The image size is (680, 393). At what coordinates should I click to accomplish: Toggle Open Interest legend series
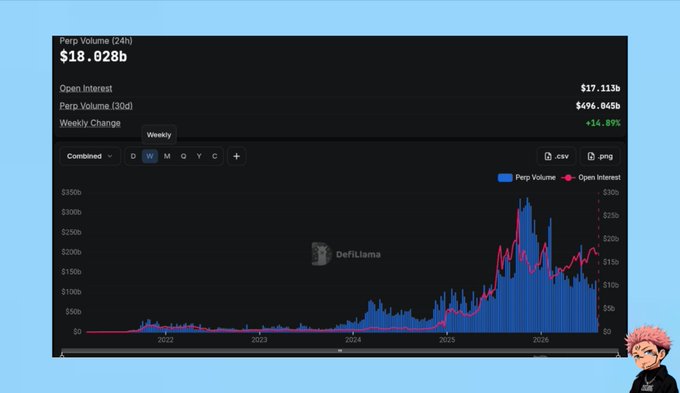click(591, 177)
